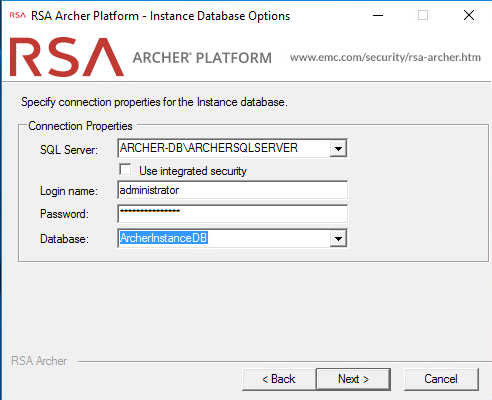Click the 'Use integrated security' label text
The image size is (492, 400).
(193, 171)
